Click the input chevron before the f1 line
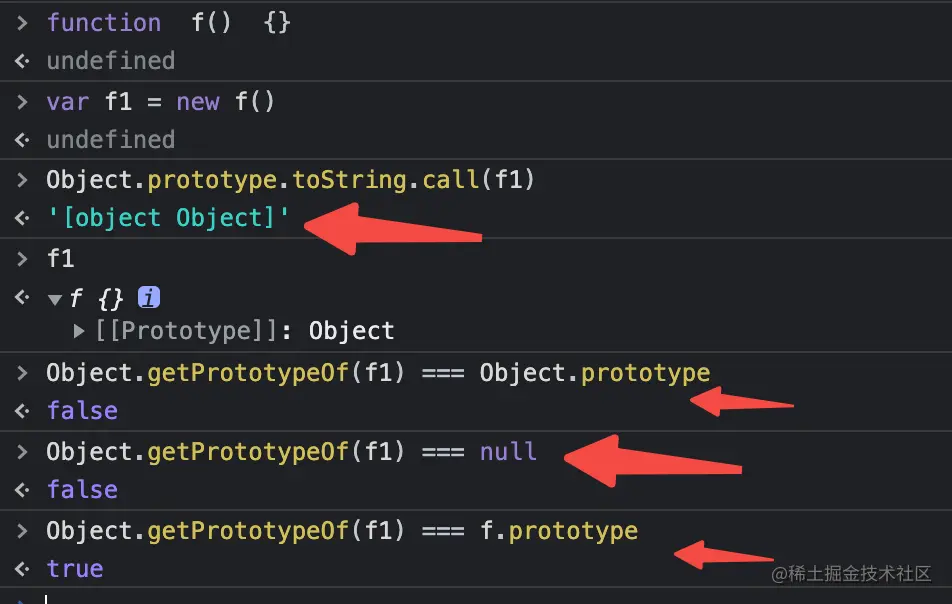The height and width of the screenshot is (604, 952). coord(22,259)
